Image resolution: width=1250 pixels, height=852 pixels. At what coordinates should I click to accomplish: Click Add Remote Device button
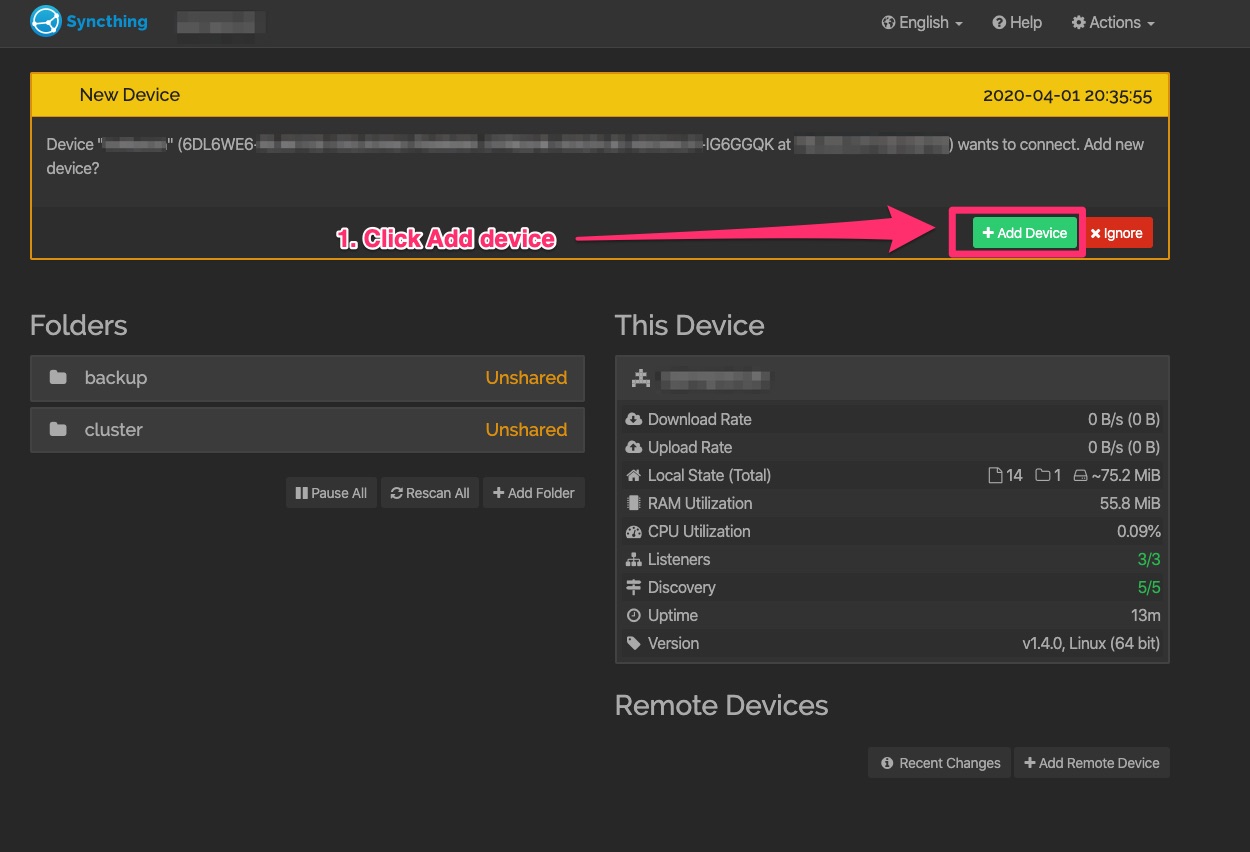1091,763
